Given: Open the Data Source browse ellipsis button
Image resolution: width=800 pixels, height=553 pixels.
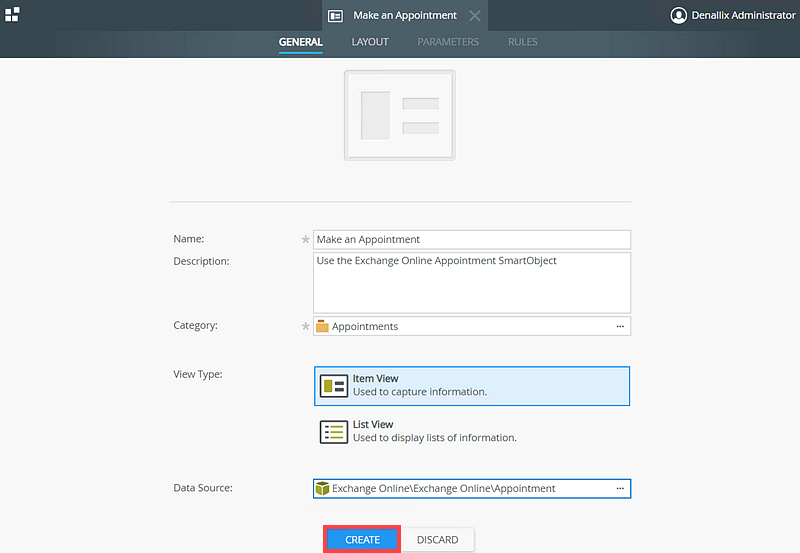Looking at the screenshot, I should 620,489.
